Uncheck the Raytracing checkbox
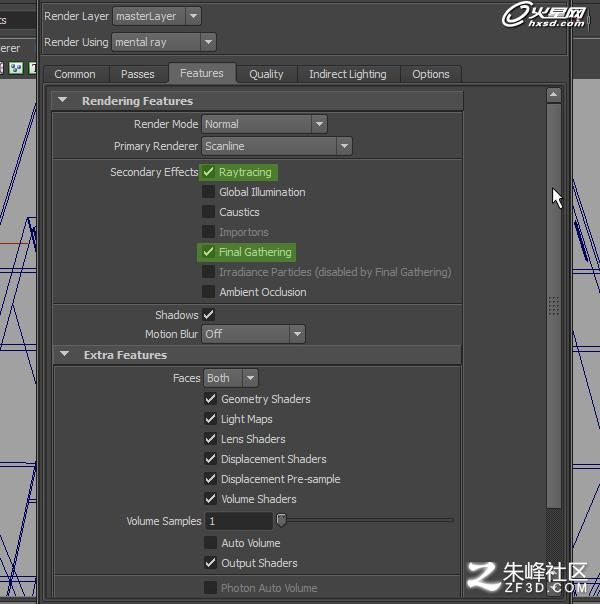The height and width of the screenshot is (604, 600). pos(208,172)
